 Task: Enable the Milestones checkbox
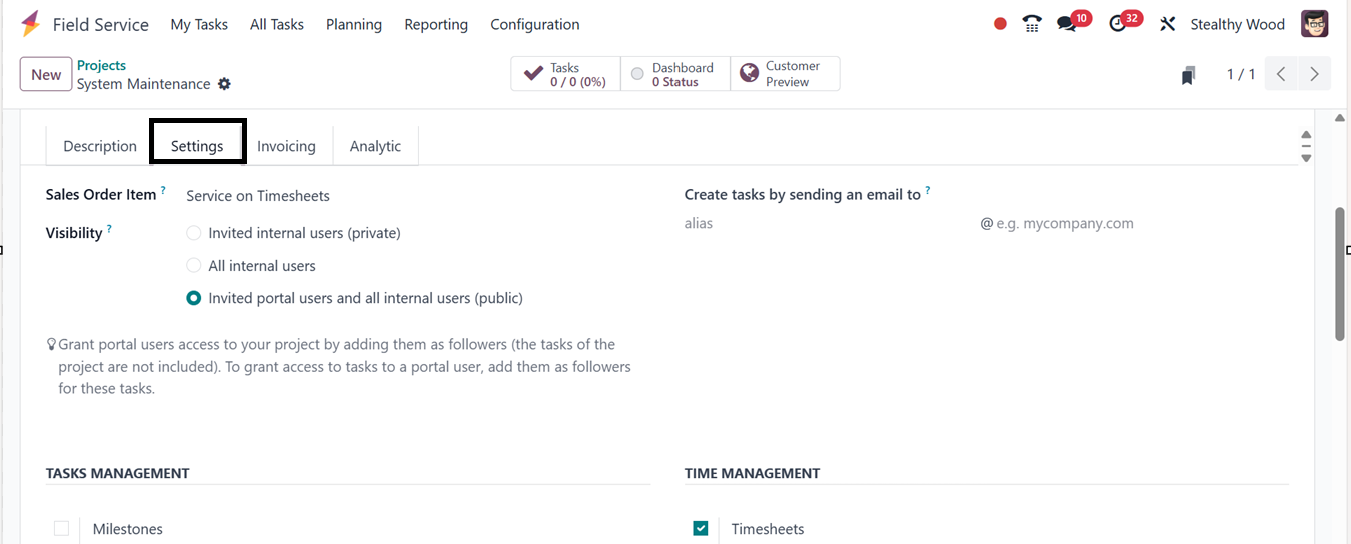point(62,529)
